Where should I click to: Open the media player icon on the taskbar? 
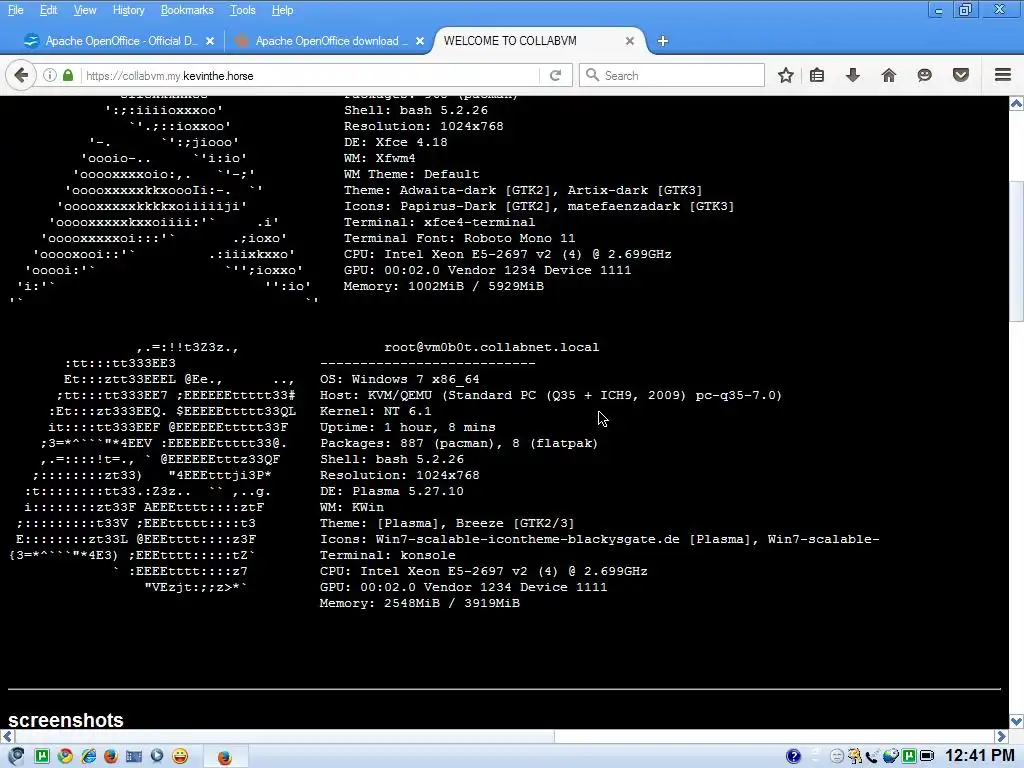pos(157,756)
